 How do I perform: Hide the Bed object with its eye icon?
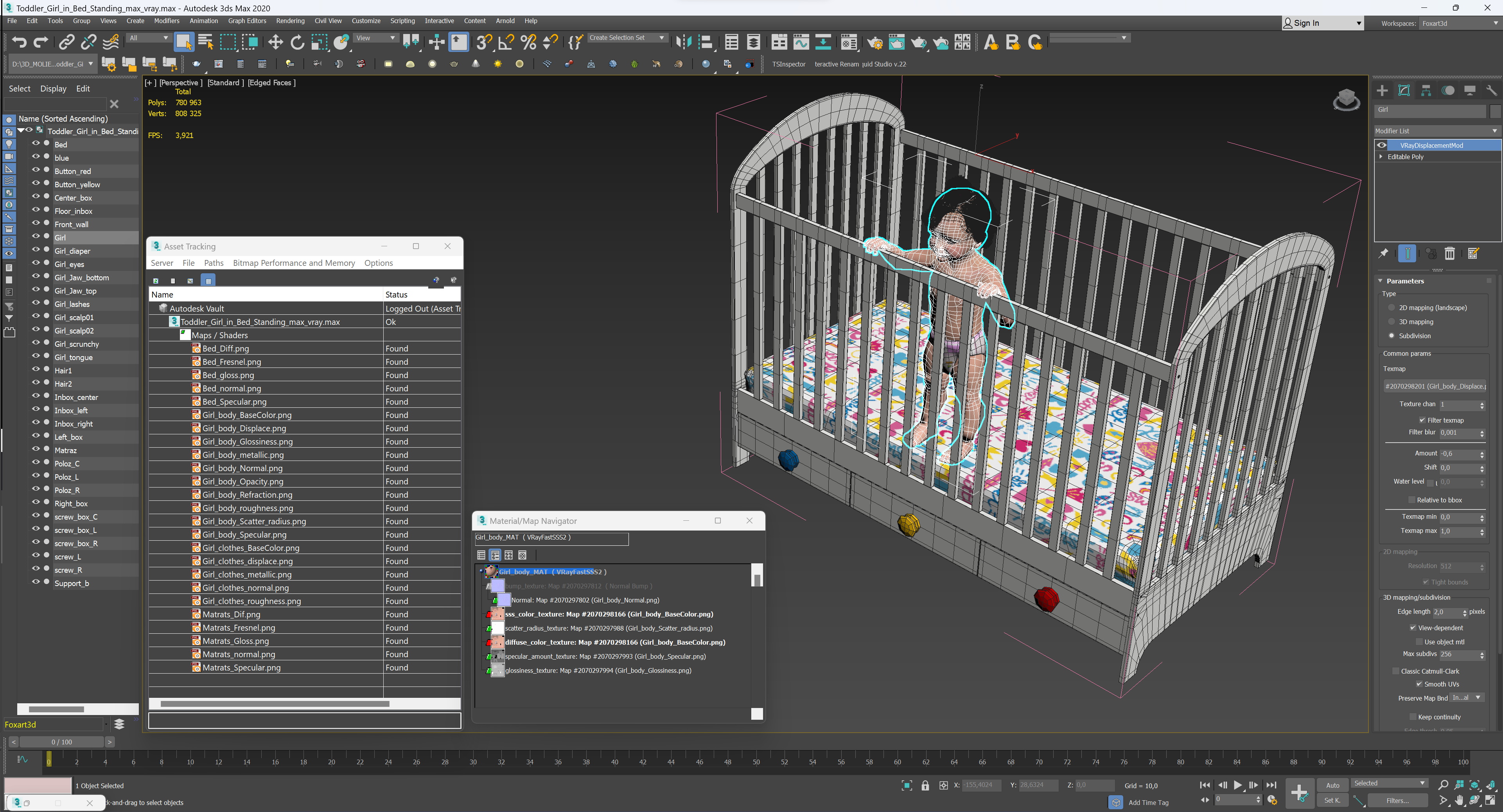36,143
